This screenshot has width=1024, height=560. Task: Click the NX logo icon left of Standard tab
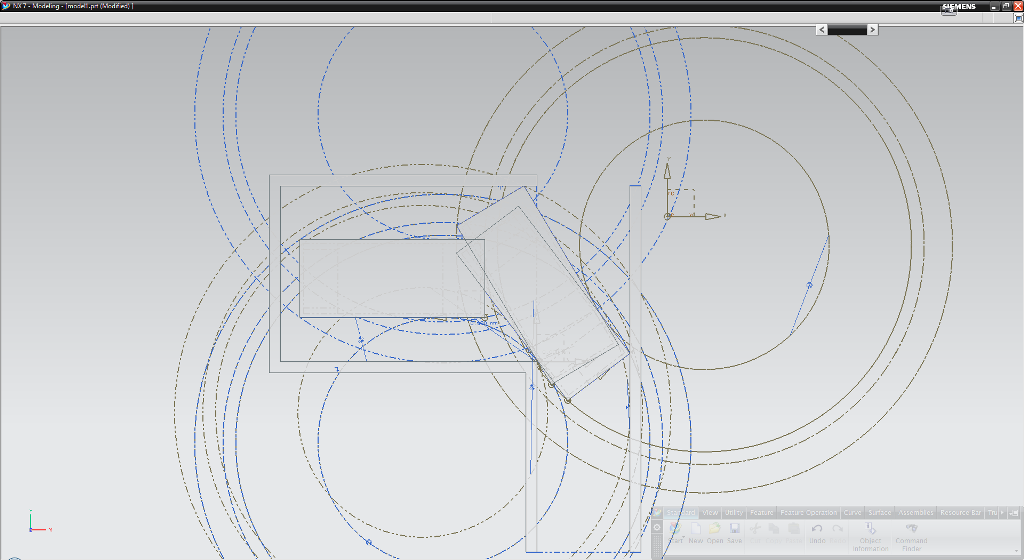point(657,512)
